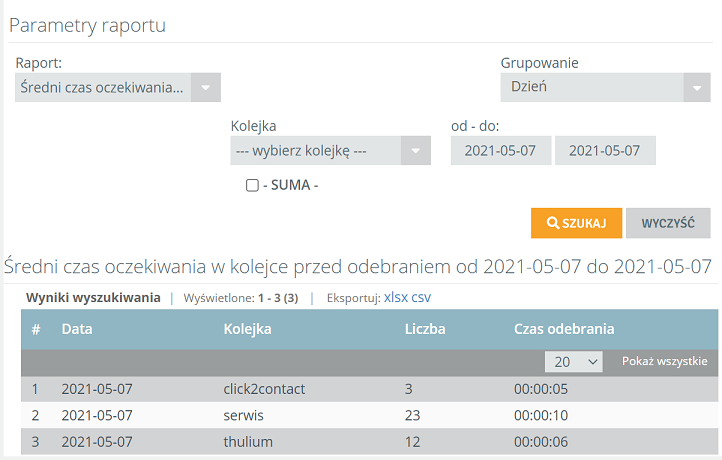The image size is (722, 460).
Task: Click the count value 3 for click2contact
Action: pos(408,389)
